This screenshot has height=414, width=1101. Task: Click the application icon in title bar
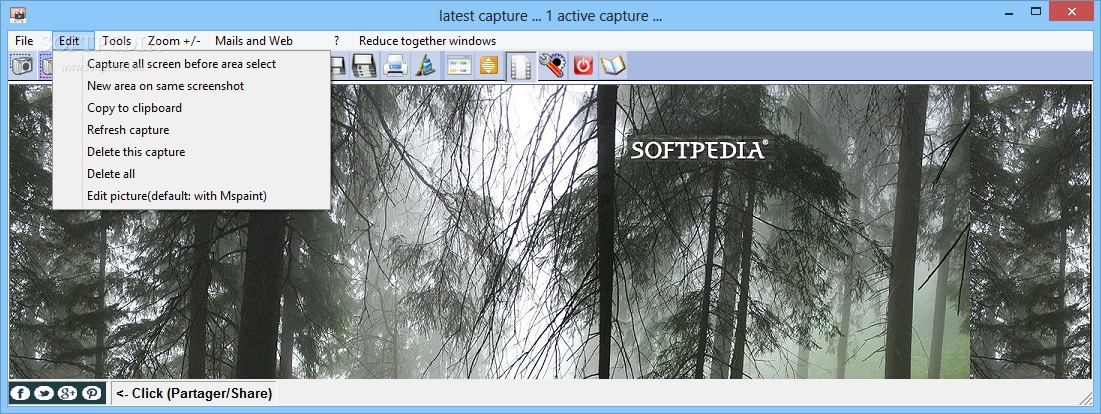[19, 15]
